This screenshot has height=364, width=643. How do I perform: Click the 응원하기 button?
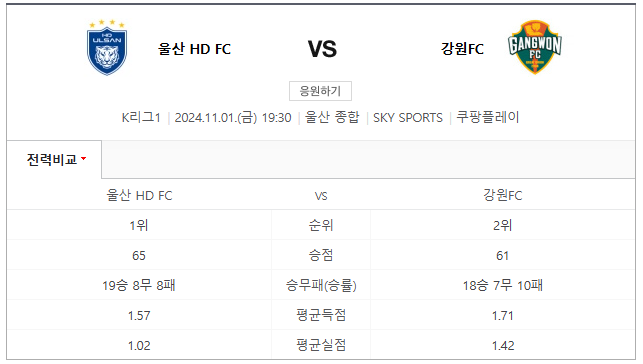tap(320, 91)
